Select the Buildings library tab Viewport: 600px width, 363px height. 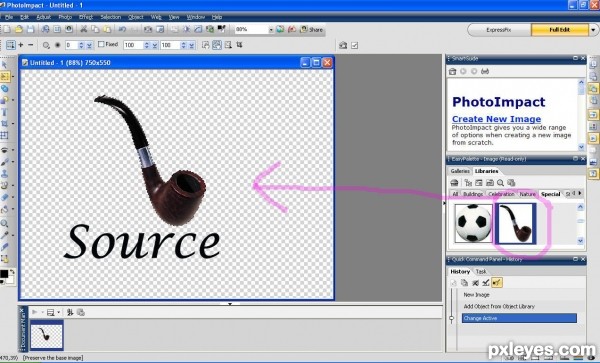click(x=473, y=194)
